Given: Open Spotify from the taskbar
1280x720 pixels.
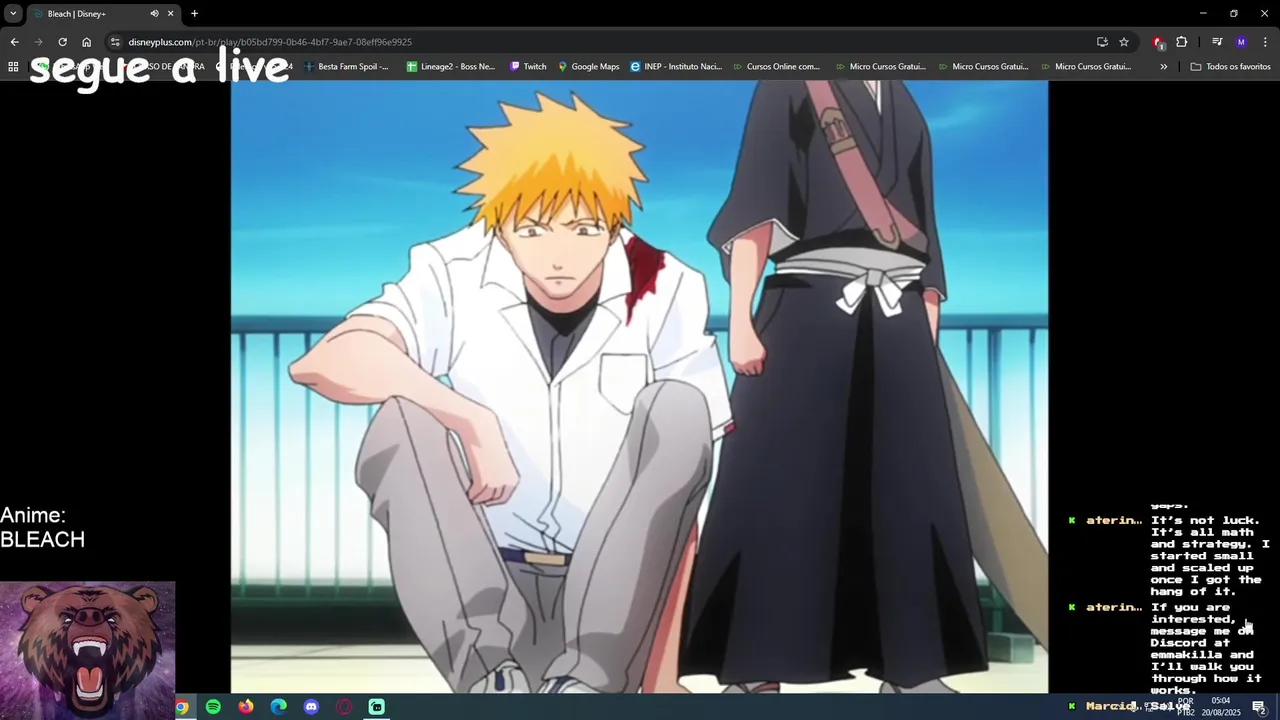Looking at the screenshot, I should pos(213,707).
